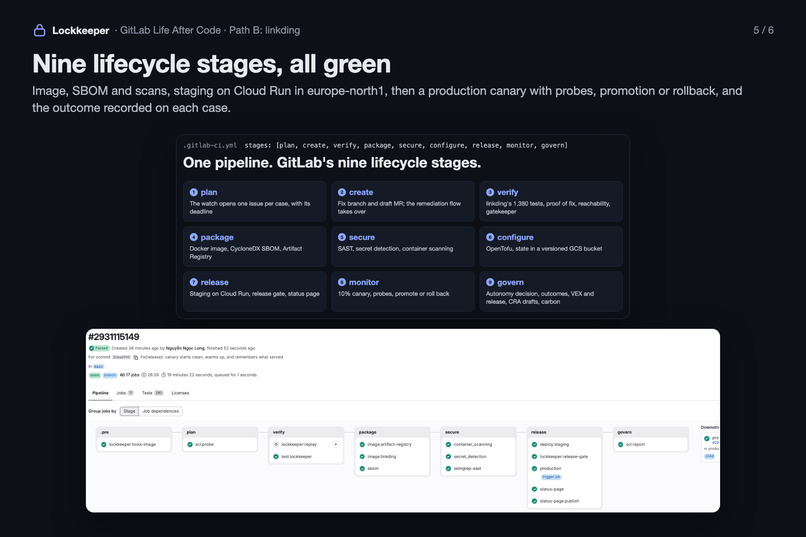
Task: Click the number 6 badge on configure card
Action: pos(490,237)
